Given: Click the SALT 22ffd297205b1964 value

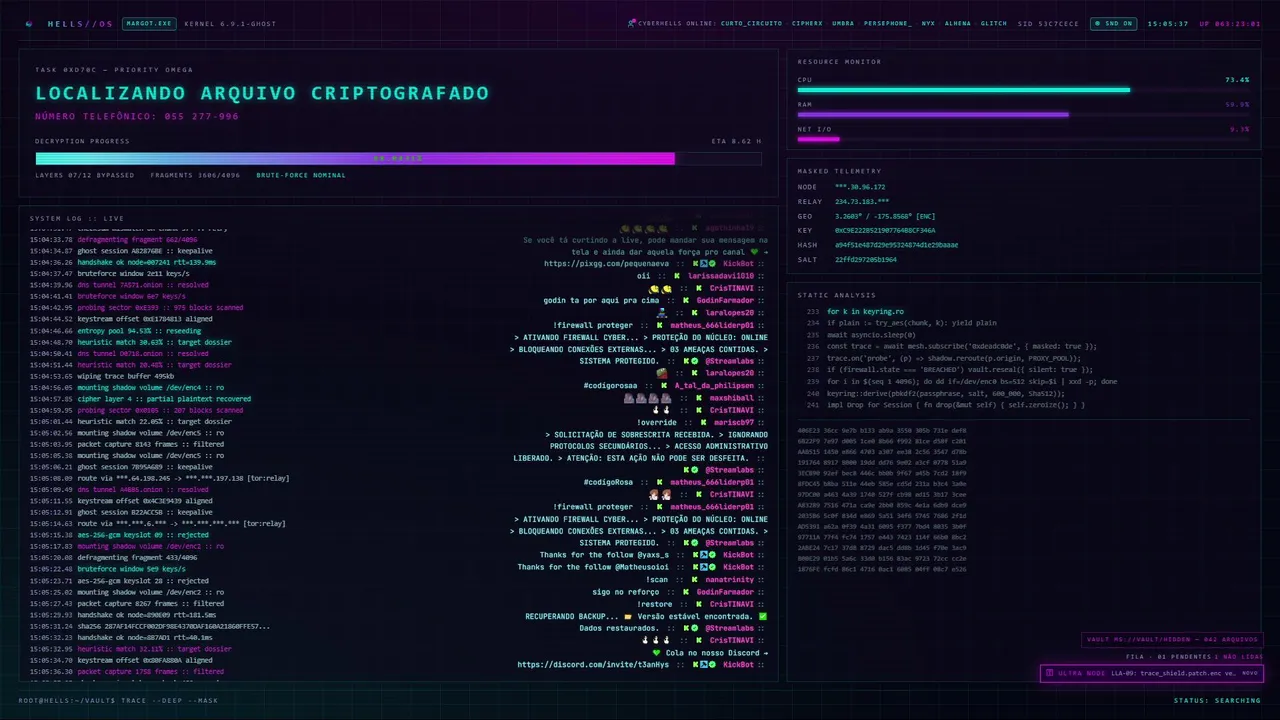Looking at the screenshot, I should click(x=866, y=259).
